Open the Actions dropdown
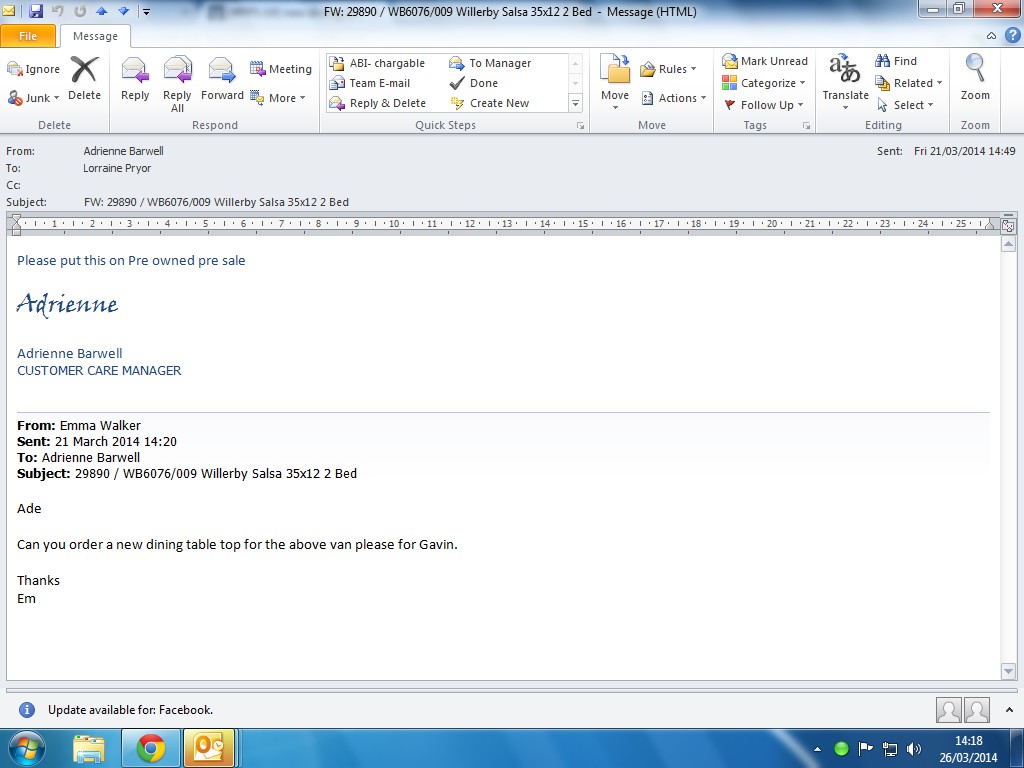The width and height of the screenshot is (1024, 768). (673, 98)
